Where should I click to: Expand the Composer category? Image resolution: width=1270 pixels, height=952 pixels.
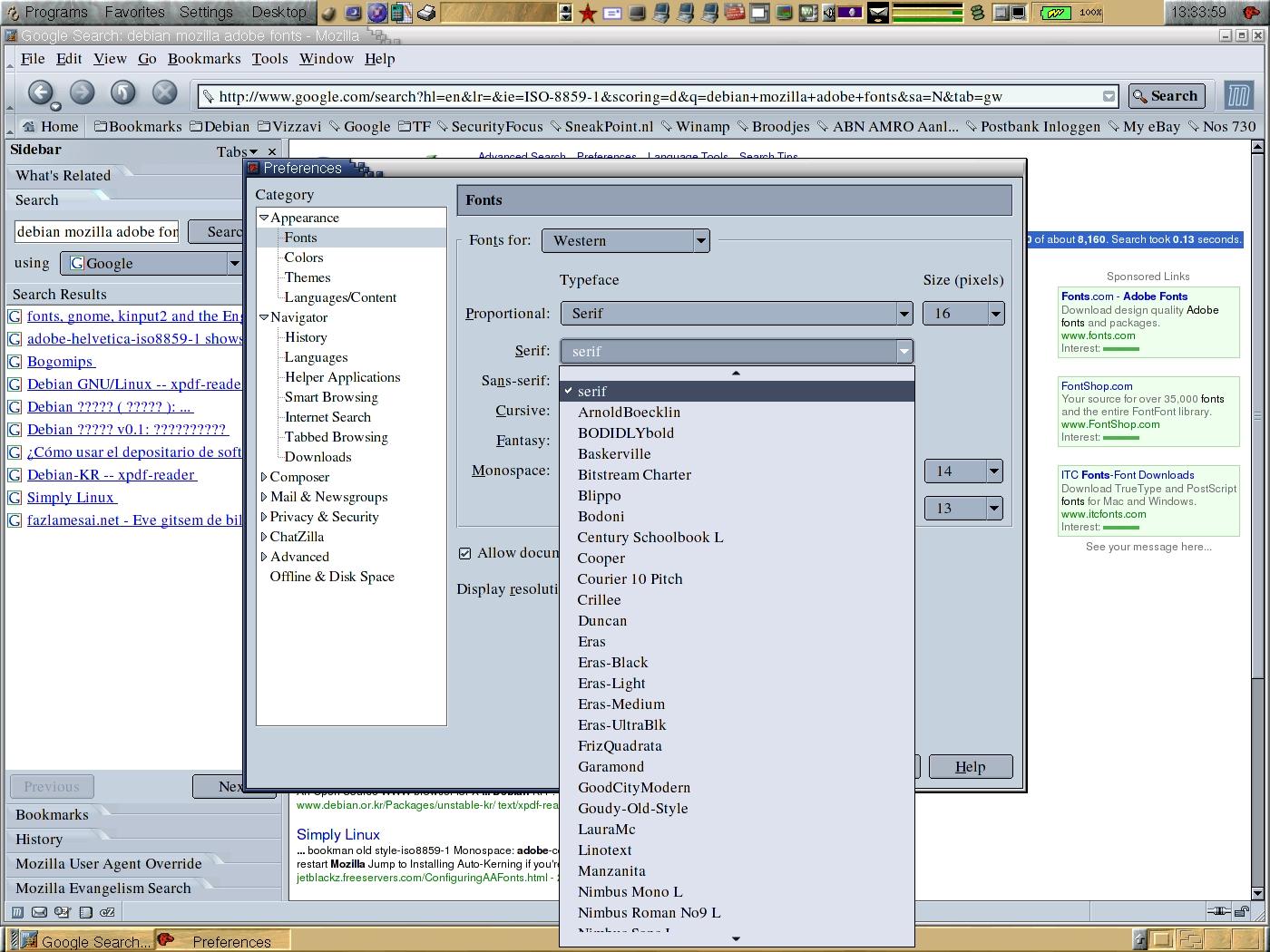coord(264,477)
